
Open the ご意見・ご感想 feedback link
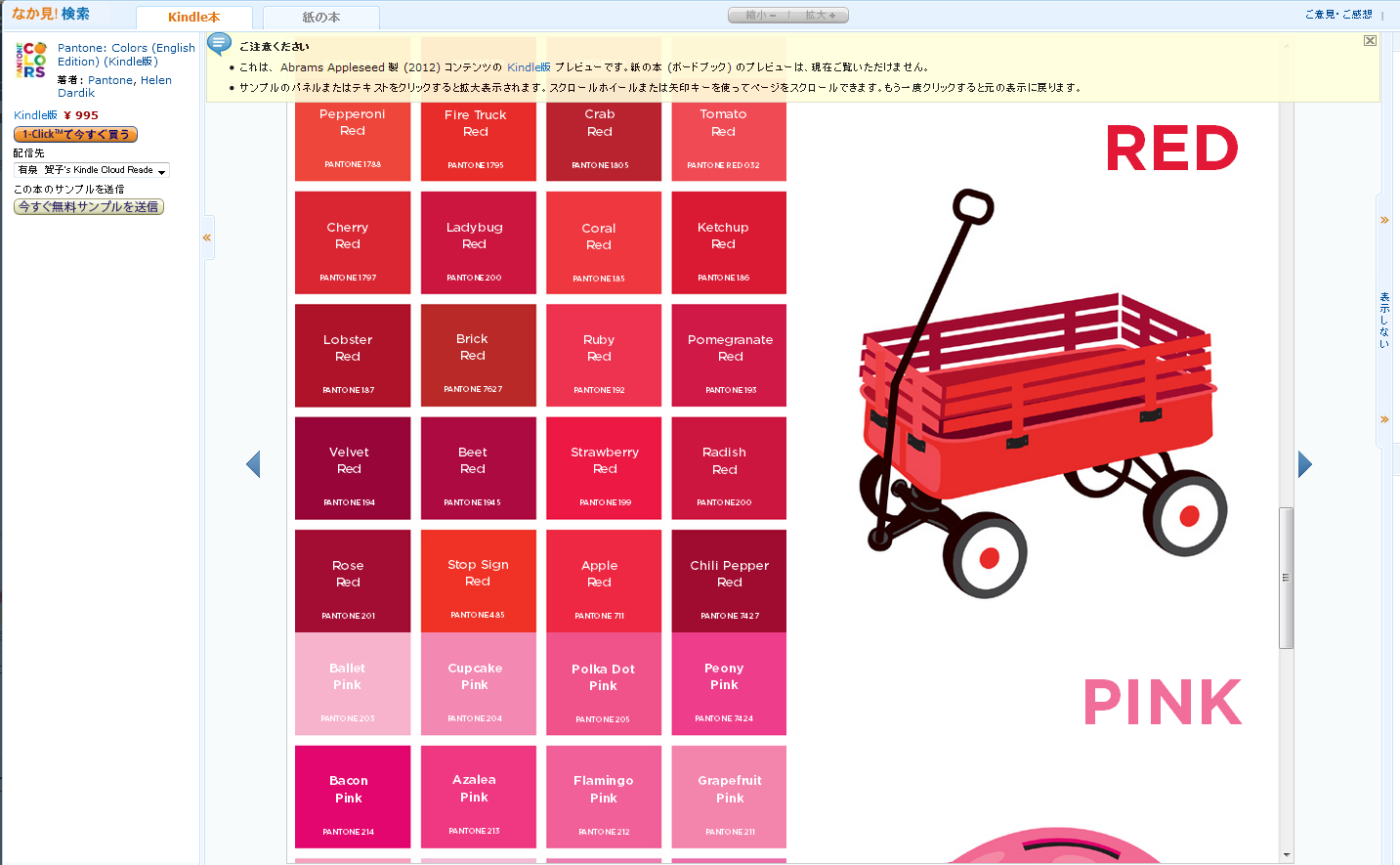point(1338,15)
